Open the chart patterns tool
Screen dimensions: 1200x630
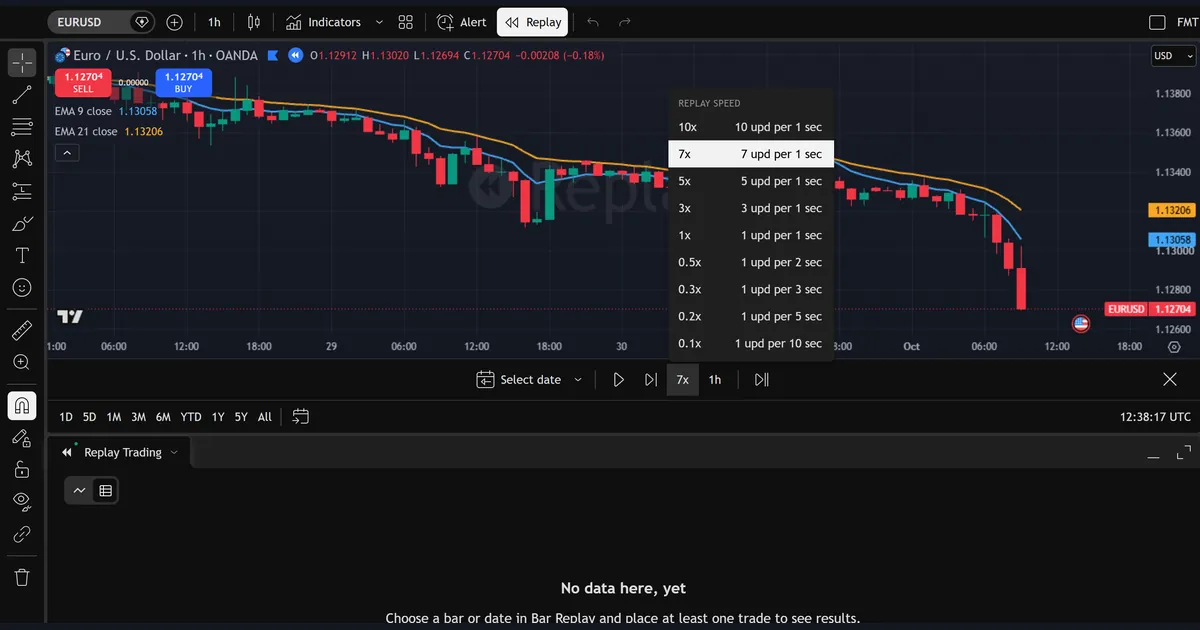coord(22,158)
